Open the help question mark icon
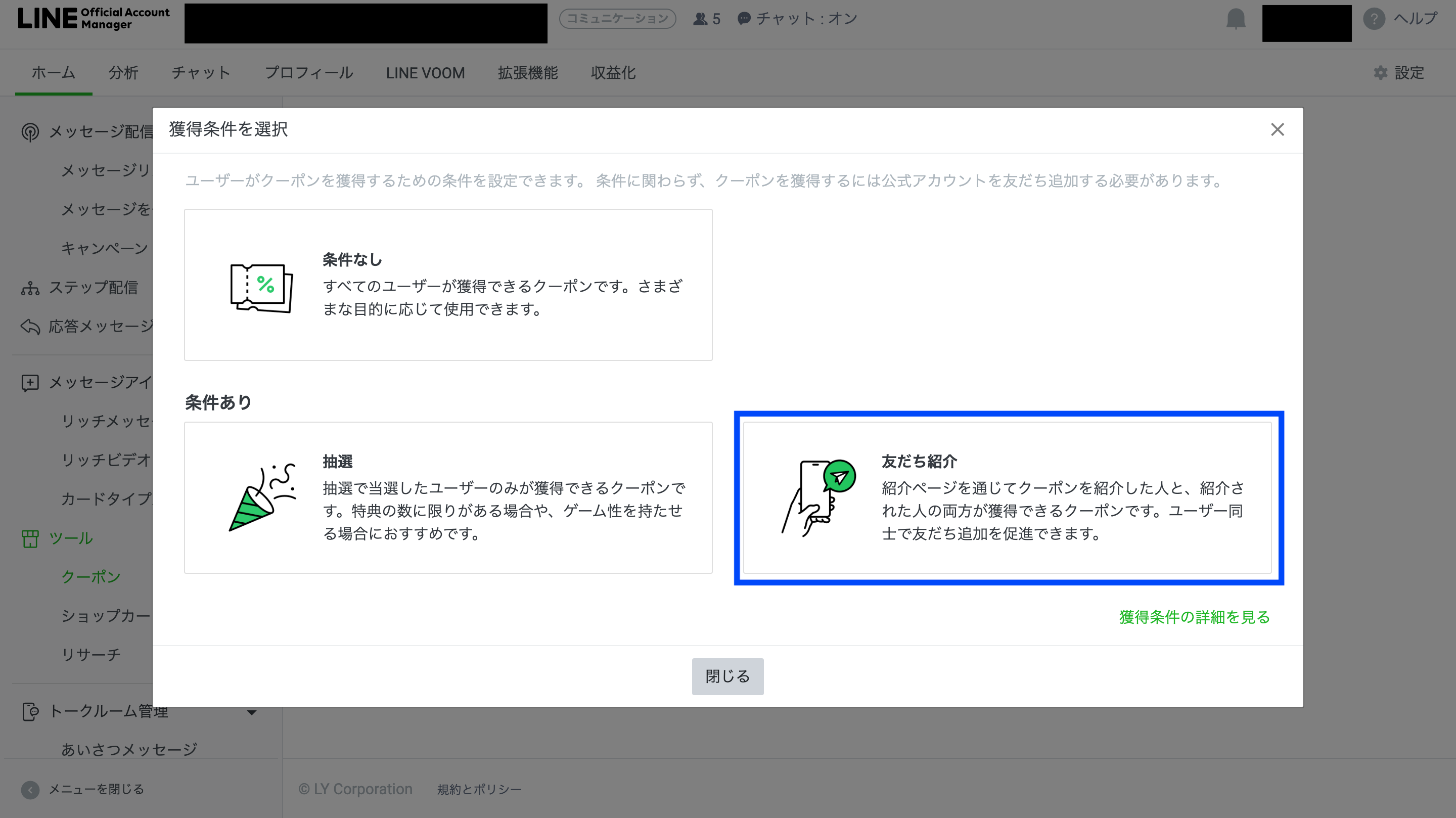1456x818 pixels. [1374, 19]
